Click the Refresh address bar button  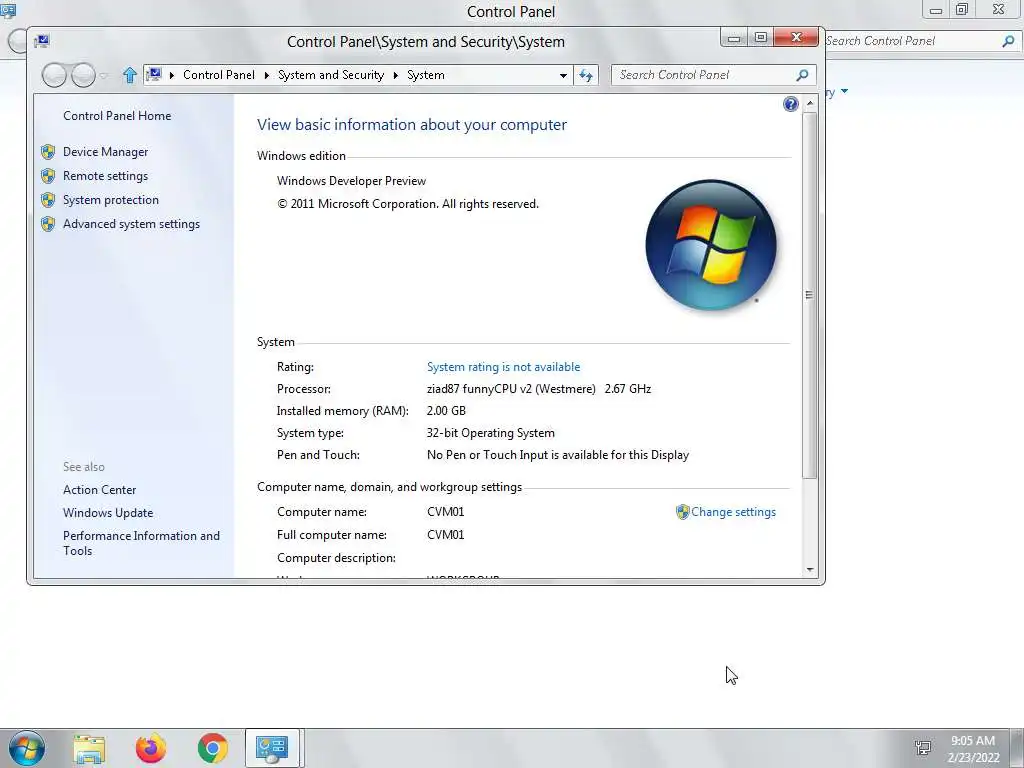pyautogui.click(x=586, y=75)
